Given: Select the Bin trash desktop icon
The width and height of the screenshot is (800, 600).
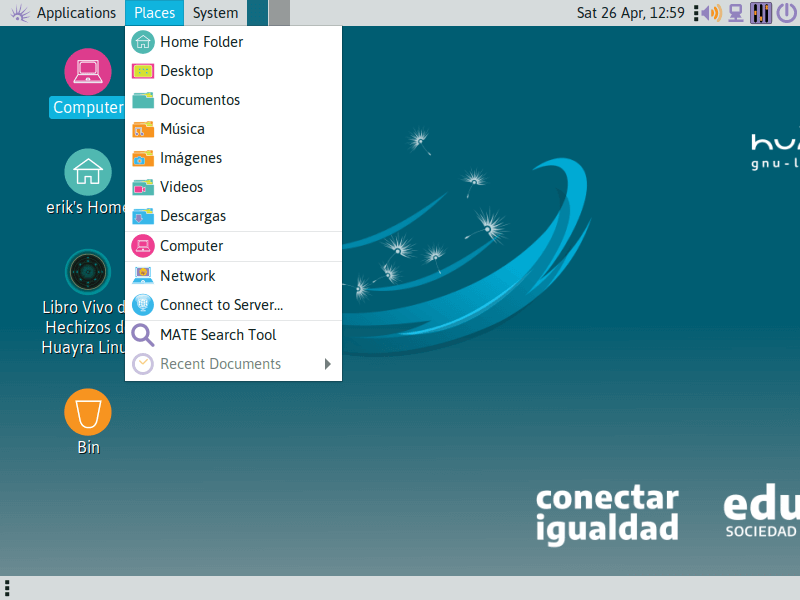Looking at the screenshot, I should pyautogui.click(x=88, y=412).
